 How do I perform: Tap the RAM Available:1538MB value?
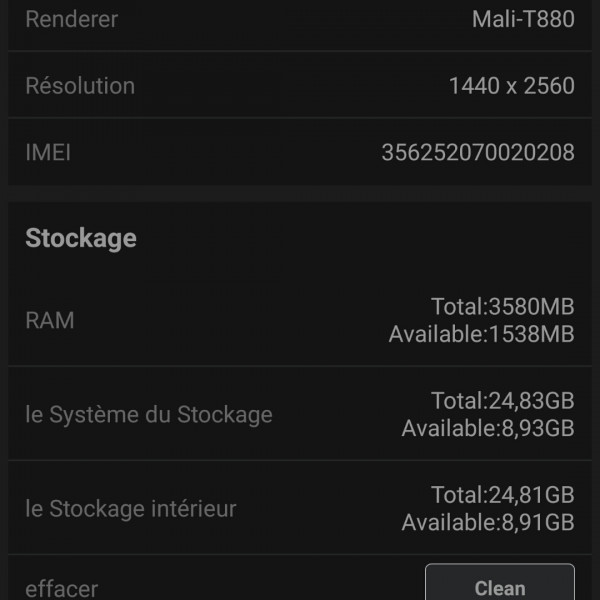pos(481,334)
